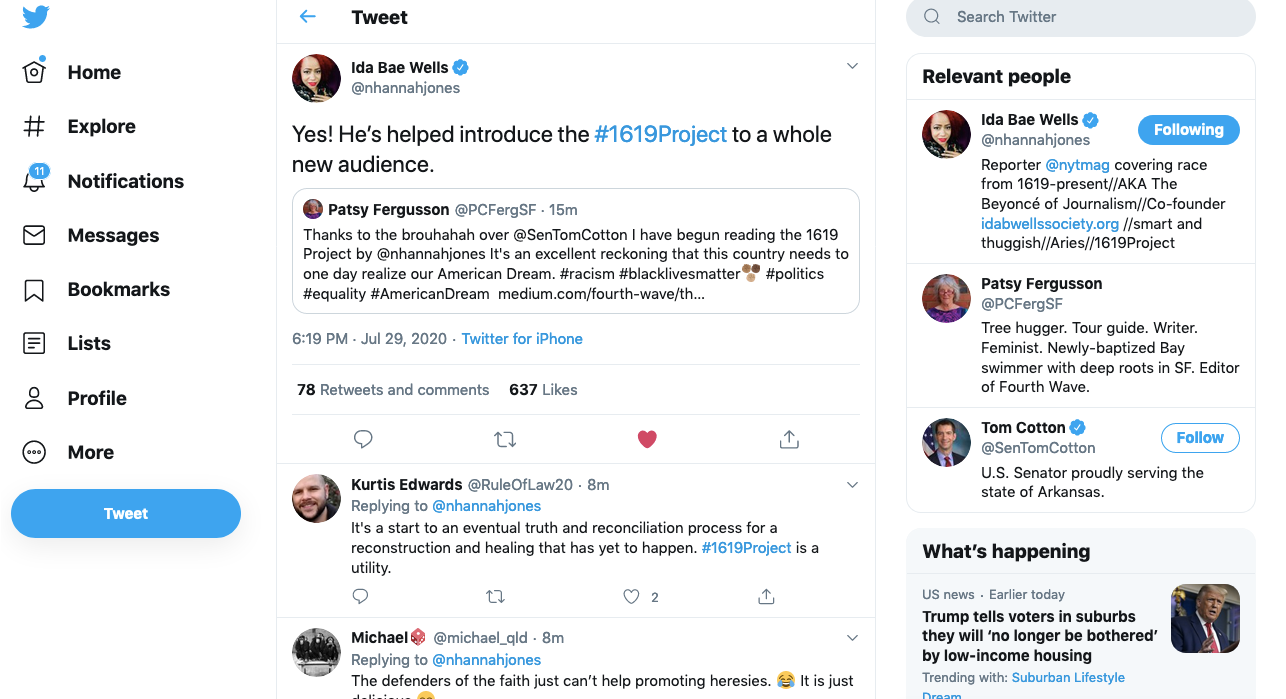Open main tweet's options chevron
Viewport: 1286px width, 699px height.
click(852, 66)
